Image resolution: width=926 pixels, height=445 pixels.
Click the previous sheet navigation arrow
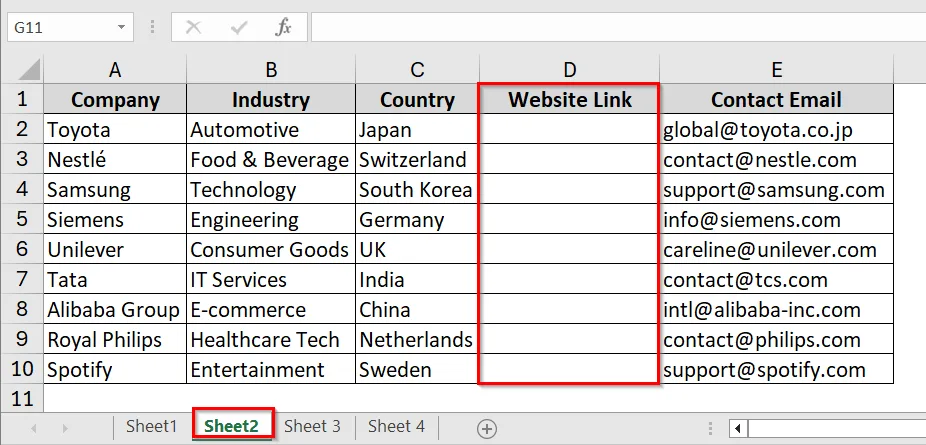tap(34, 428)
